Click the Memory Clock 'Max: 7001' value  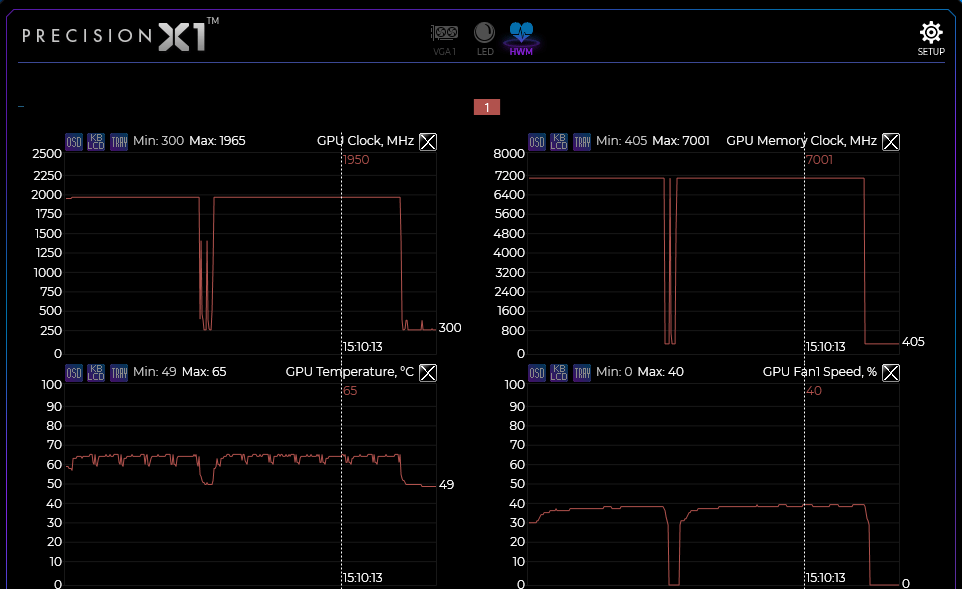pyautogui.click(x=681, y=141)
